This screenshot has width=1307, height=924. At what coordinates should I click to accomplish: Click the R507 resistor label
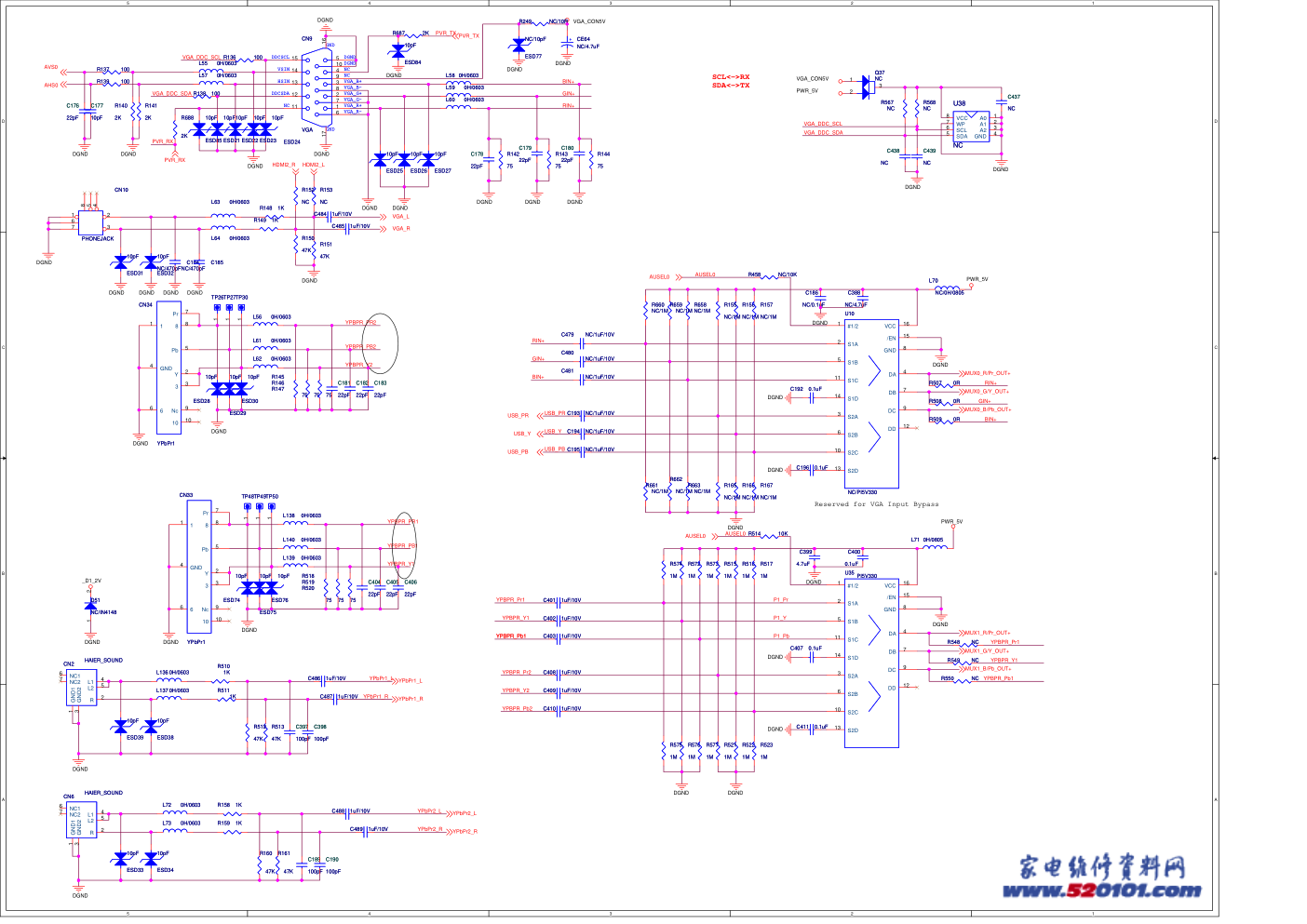pyautogui.click(x=936, y=383)
